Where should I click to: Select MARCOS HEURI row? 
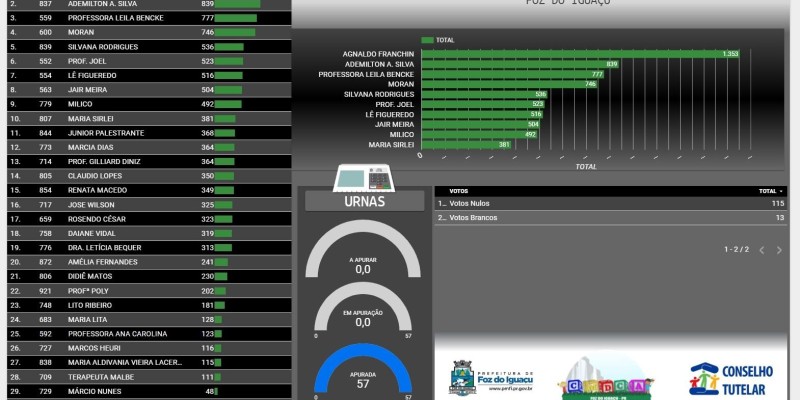[x=149, y=348]
